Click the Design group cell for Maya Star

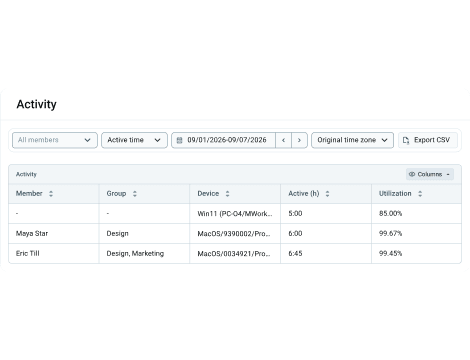(144, 233)
